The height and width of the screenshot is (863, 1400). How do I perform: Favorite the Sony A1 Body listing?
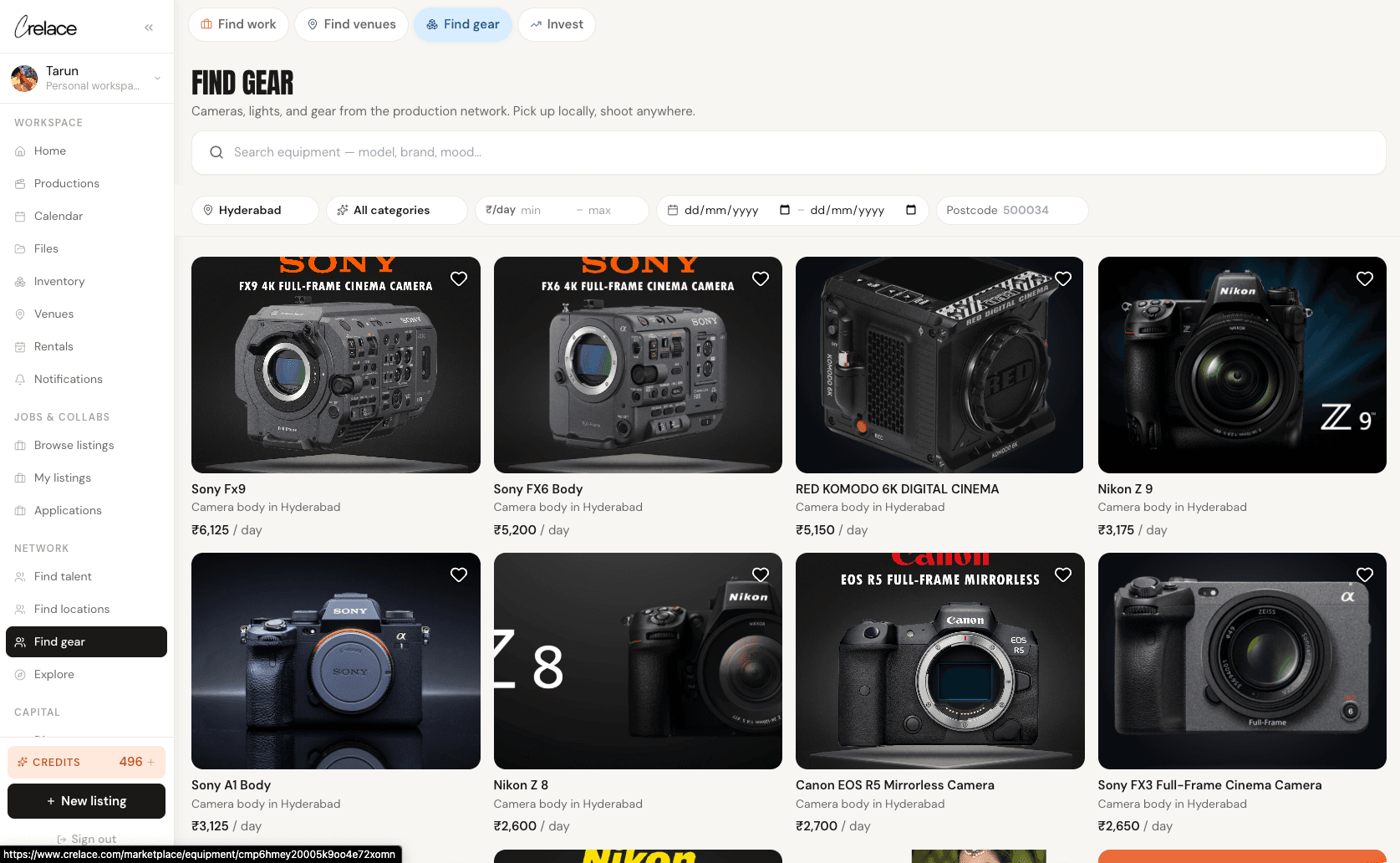[x=459, y=574]
